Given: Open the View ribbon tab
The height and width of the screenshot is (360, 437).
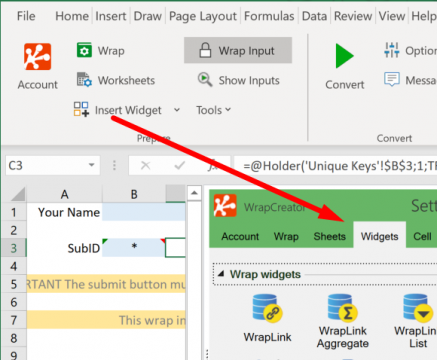Looking at the screenshot, I should [392, 16].
